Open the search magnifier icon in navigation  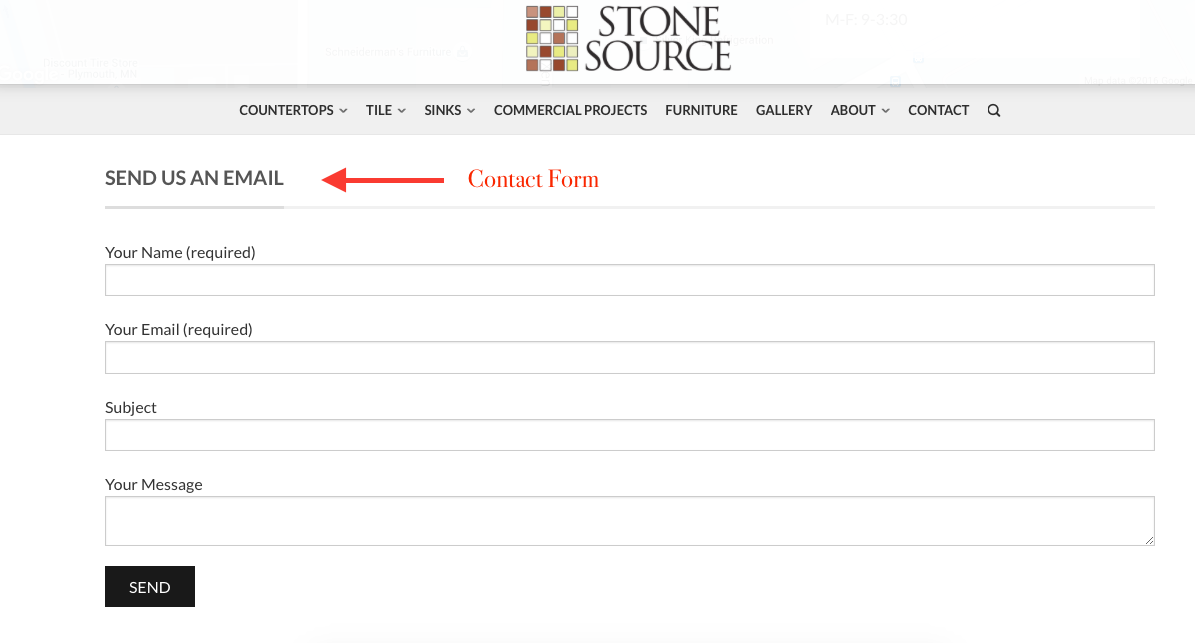(993, 111)
